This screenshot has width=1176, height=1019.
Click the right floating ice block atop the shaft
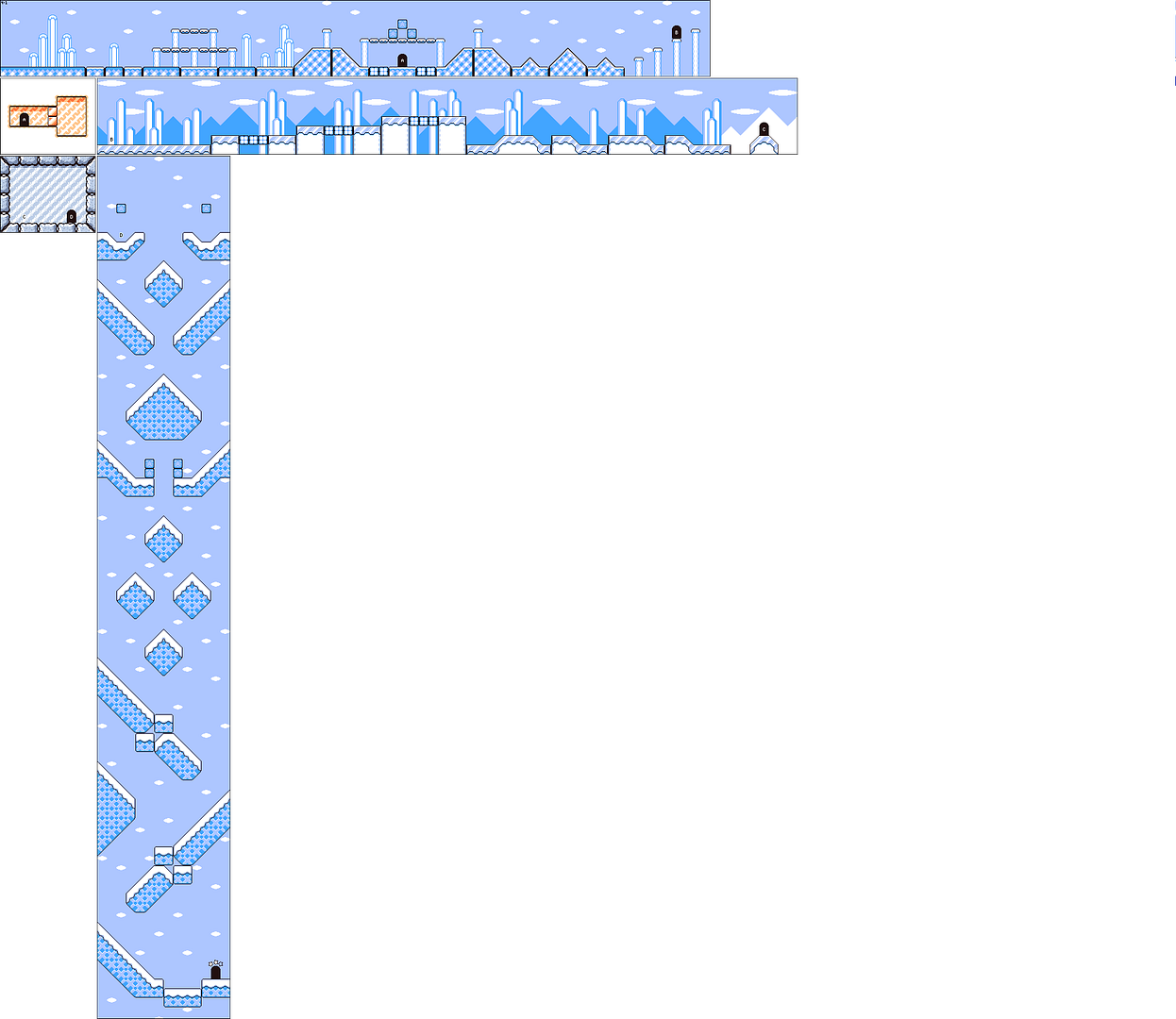(x=206, y=209)
